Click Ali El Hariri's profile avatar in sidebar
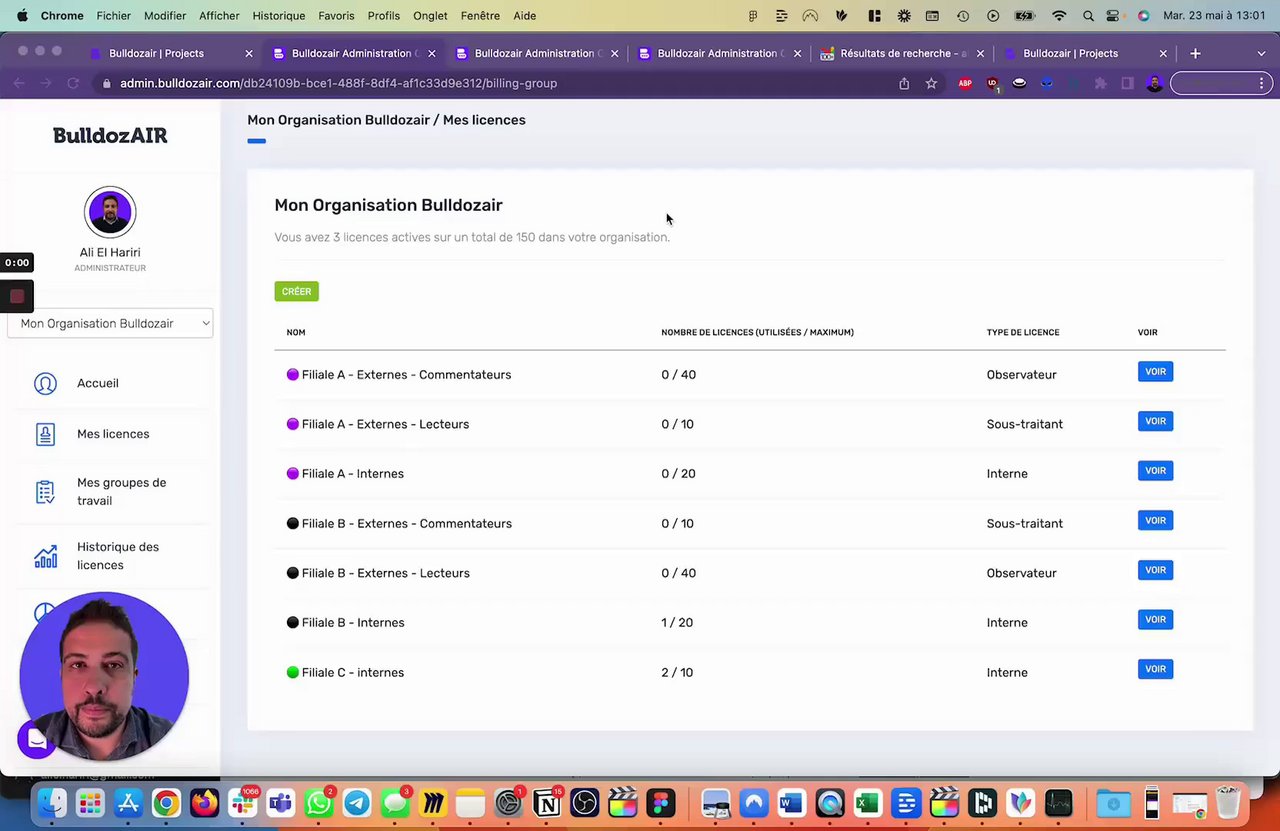 click(x=110, y=212)
